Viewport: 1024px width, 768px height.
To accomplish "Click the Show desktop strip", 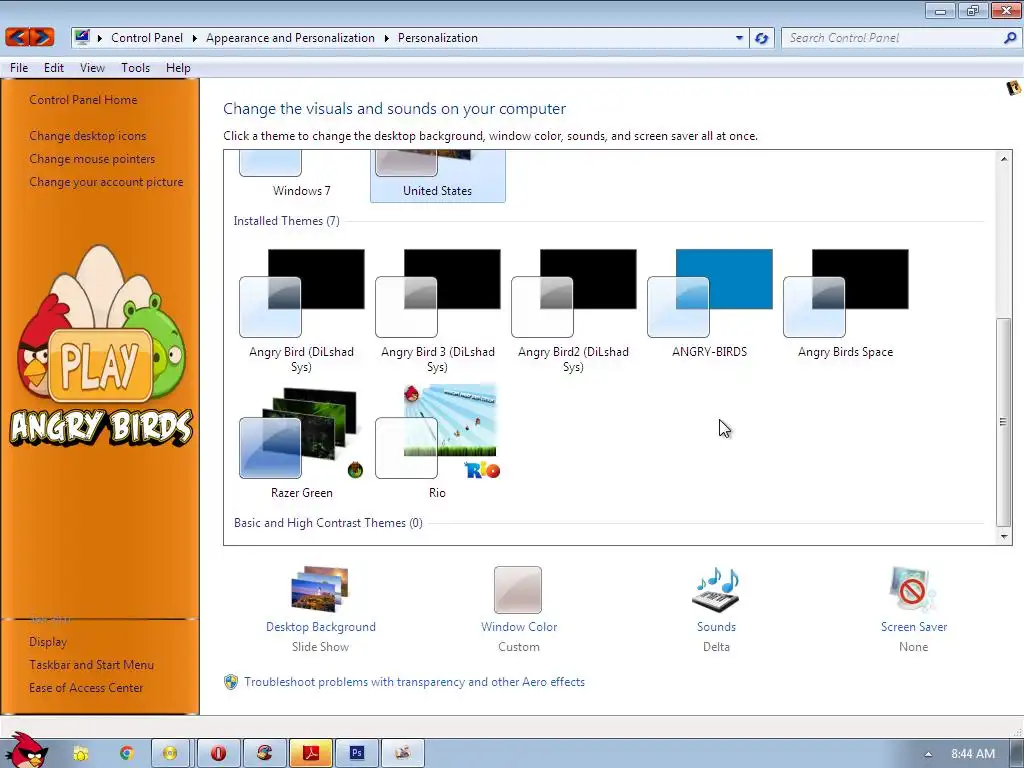I will tap(1016, 754).
